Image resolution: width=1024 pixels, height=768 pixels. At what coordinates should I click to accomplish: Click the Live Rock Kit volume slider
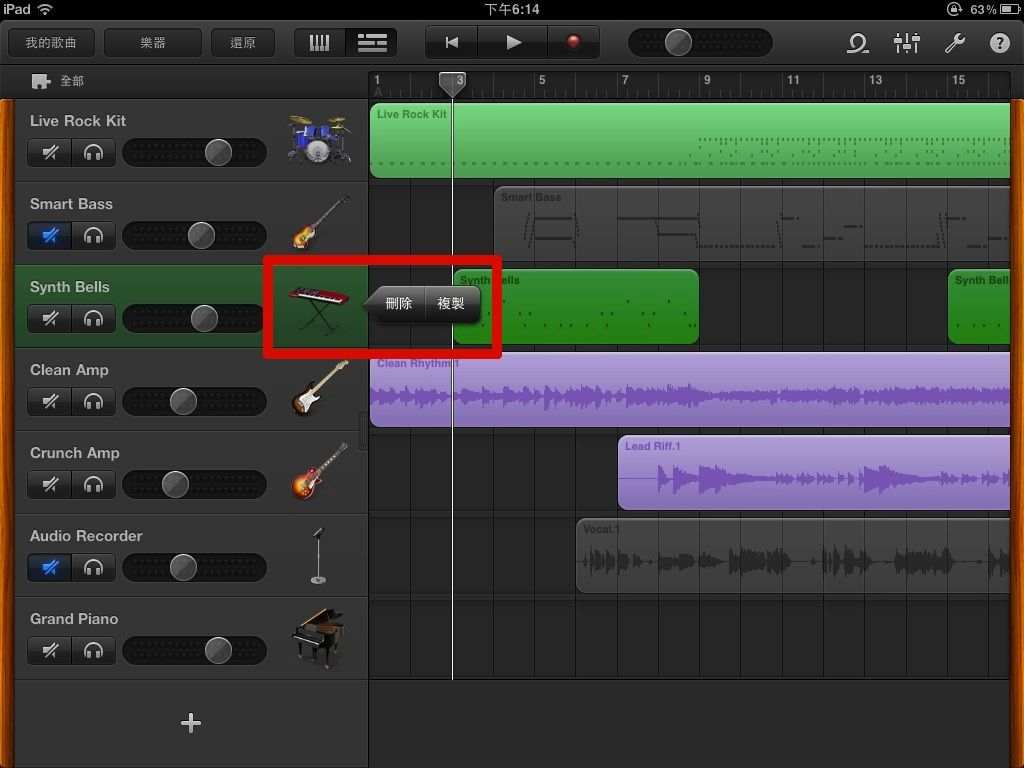194,153
